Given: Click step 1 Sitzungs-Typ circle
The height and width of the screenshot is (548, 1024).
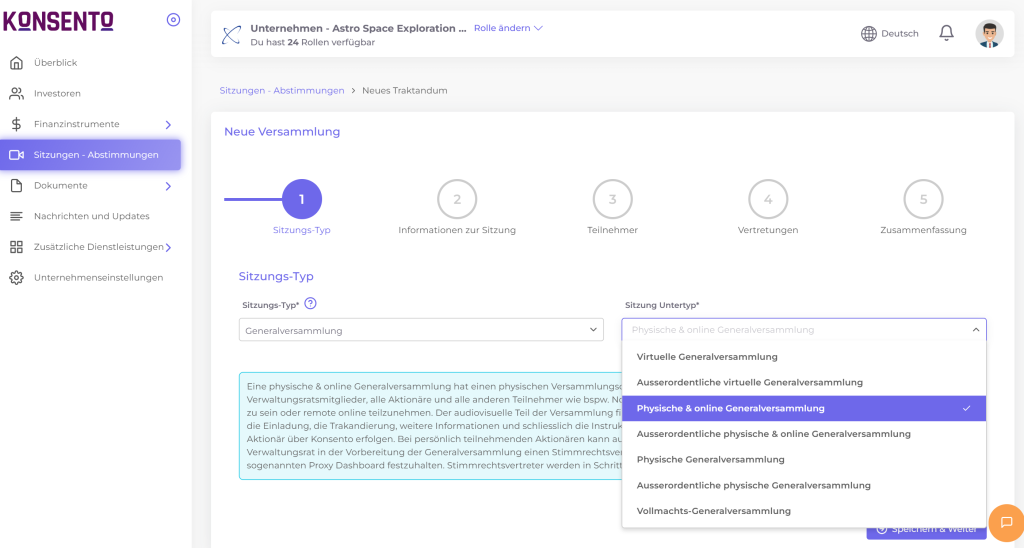Looking at the screenshot, I should (302, 199).
